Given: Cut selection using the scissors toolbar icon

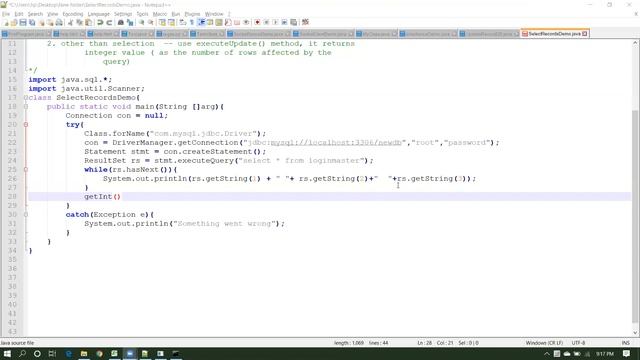Looking at the screenshot, I should coord(70,22).
